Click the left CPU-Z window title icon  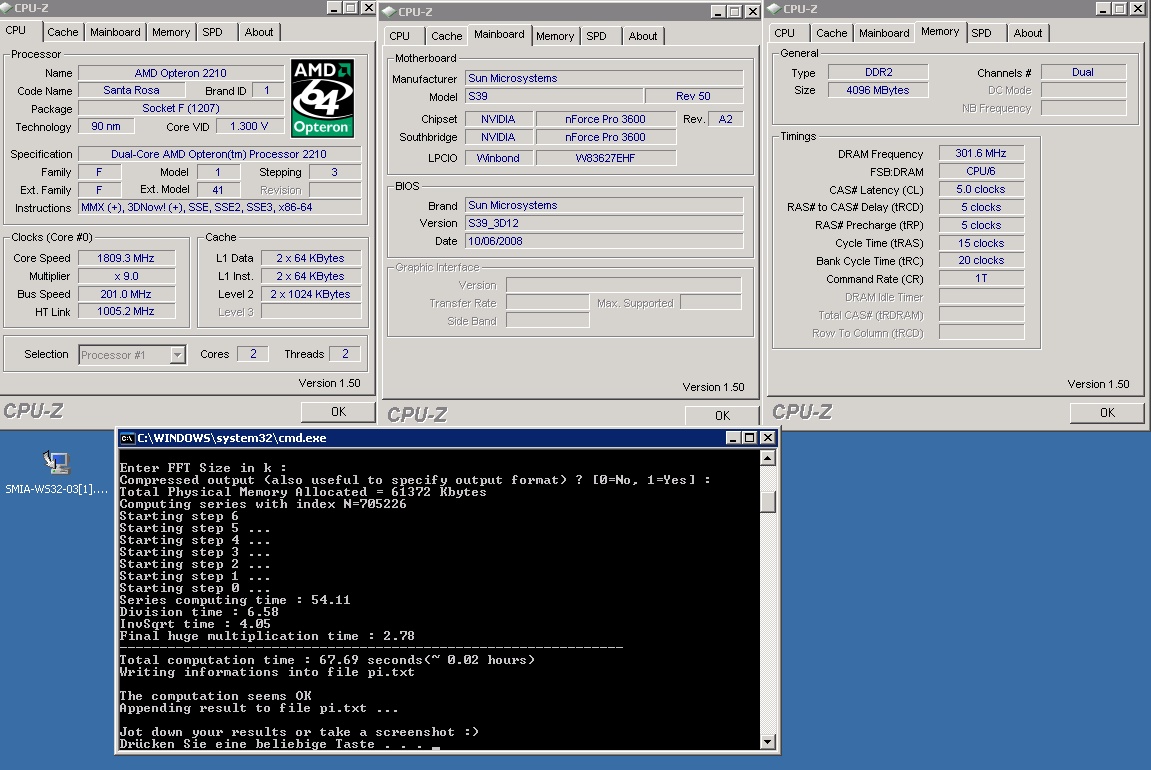coord(6,8)
